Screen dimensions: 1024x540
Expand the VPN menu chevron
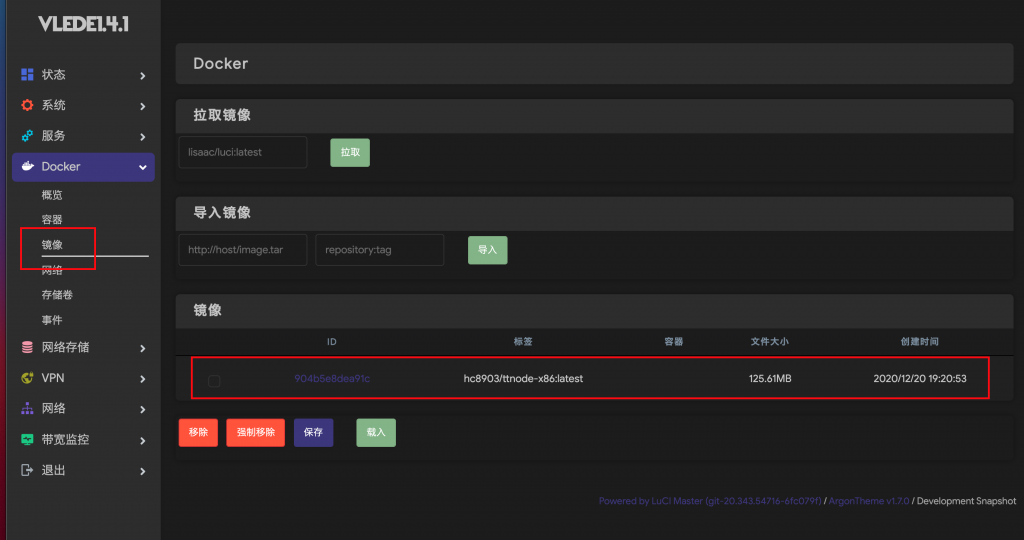tap(143, 379)
